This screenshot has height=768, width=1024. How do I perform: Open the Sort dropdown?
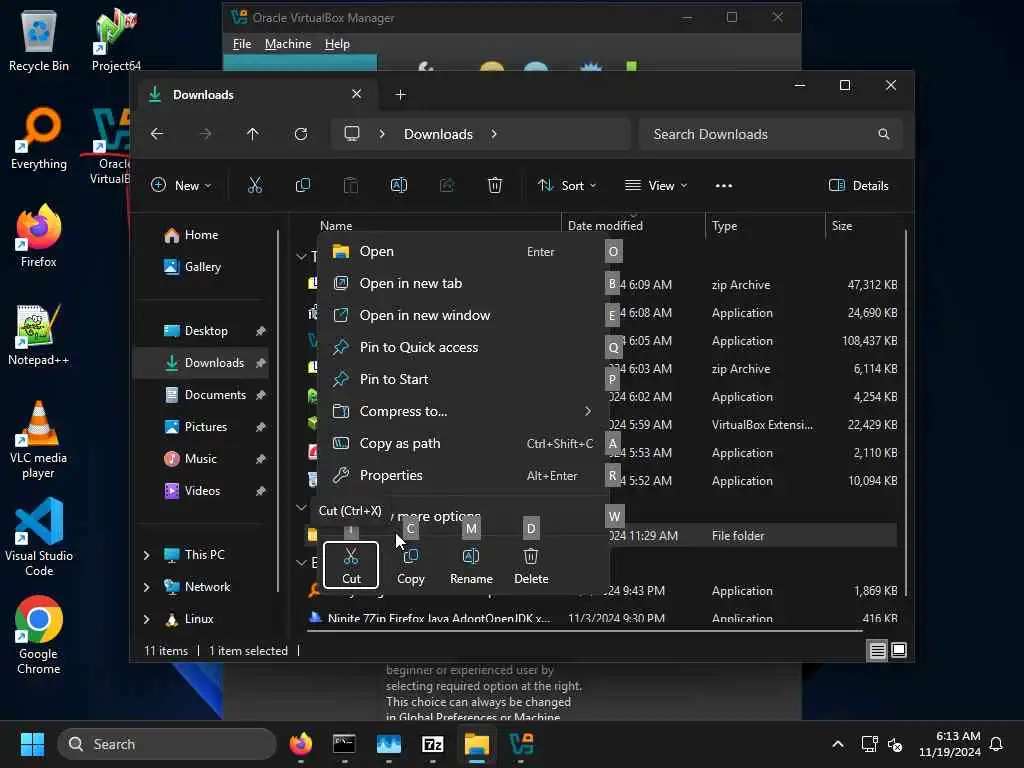(567, 185)
